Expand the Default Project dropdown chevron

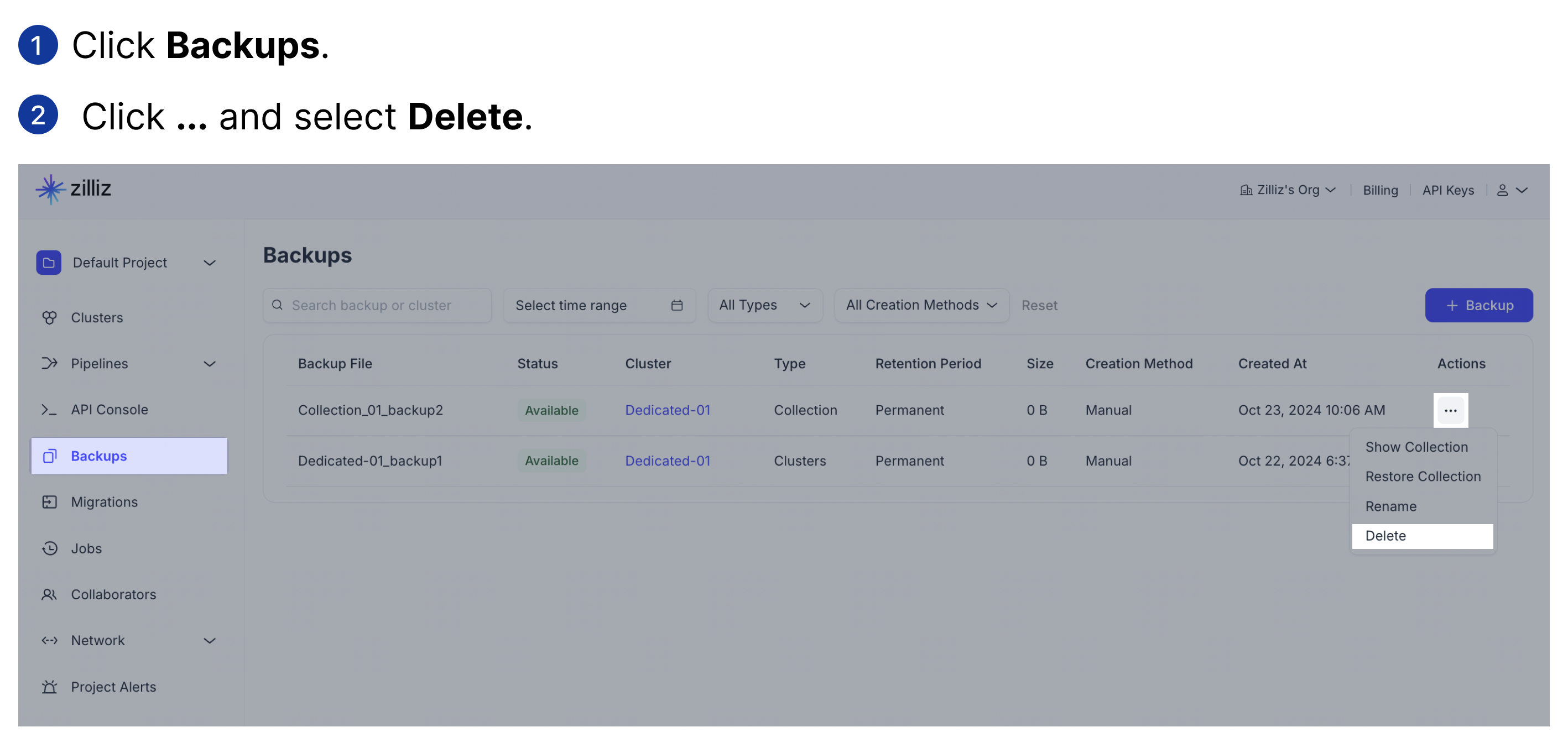click(x=210, y=264)
